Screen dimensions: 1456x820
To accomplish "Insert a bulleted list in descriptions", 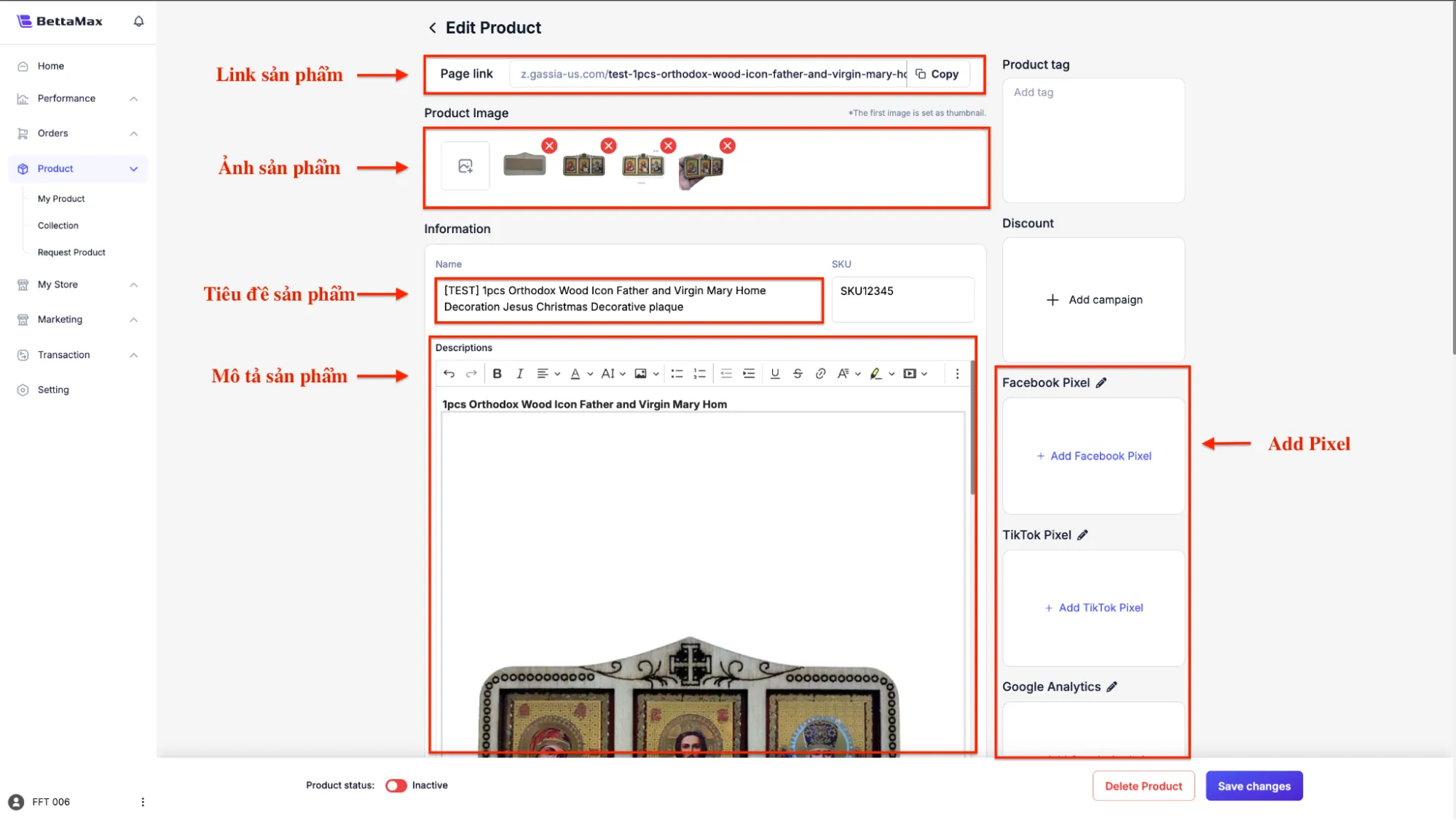I will click(677, 374).
